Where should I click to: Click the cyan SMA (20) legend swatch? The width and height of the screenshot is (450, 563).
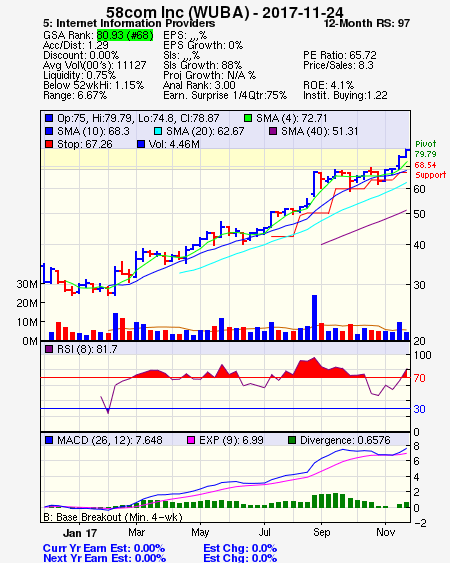pyautogui.click(x=158, y=131)
